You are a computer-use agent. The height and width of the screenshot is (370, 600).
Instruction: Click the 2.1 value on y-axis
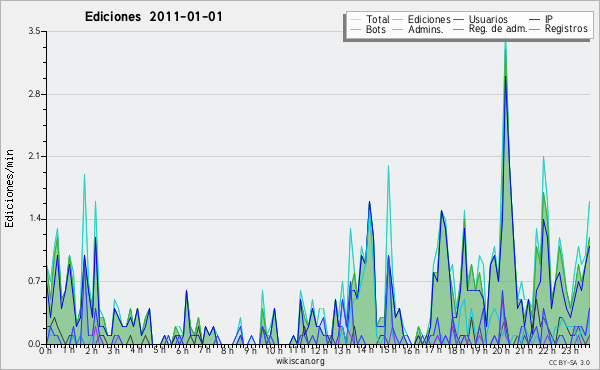[34, 156]
